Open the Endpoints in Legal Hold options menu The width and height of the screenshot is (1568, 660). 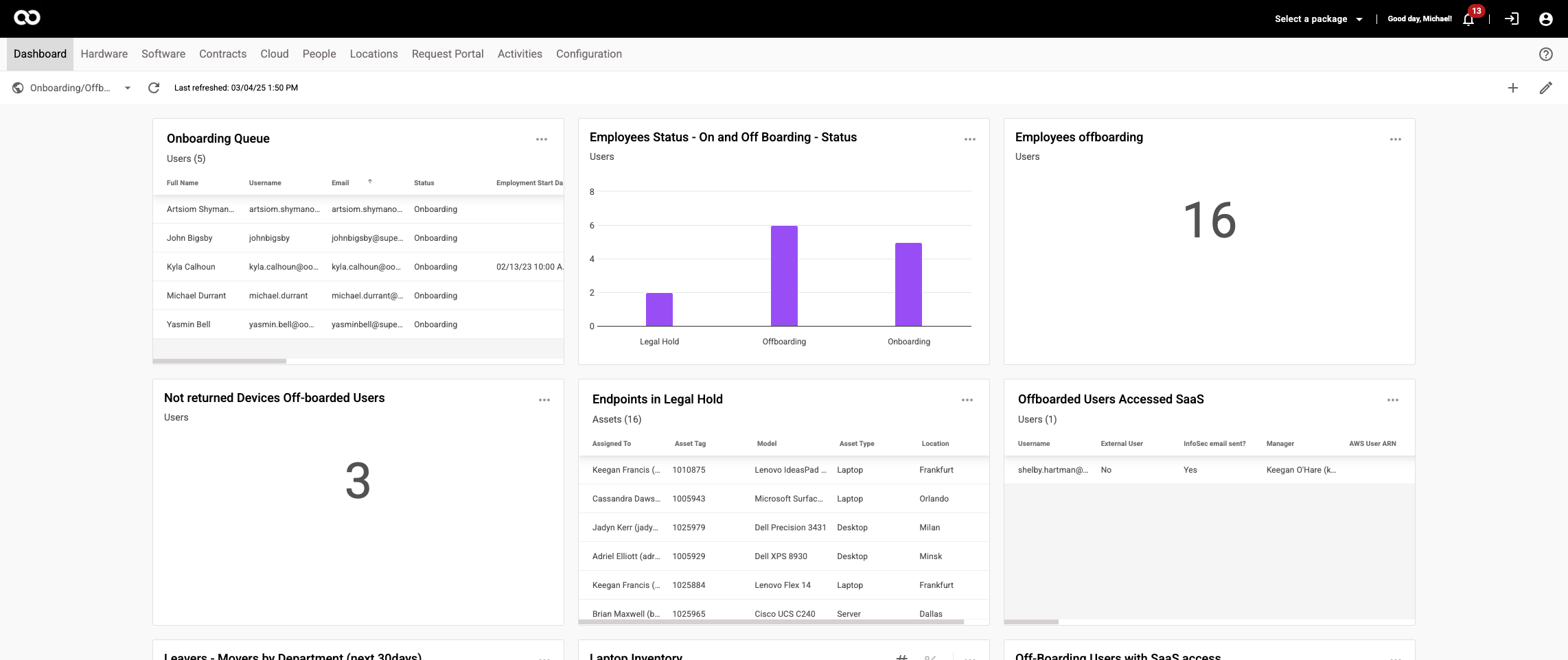point(967,400)
